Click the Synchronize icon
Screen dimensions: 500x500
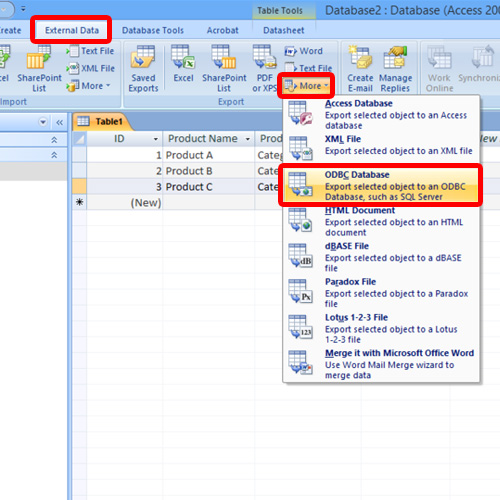pos(480,64)
